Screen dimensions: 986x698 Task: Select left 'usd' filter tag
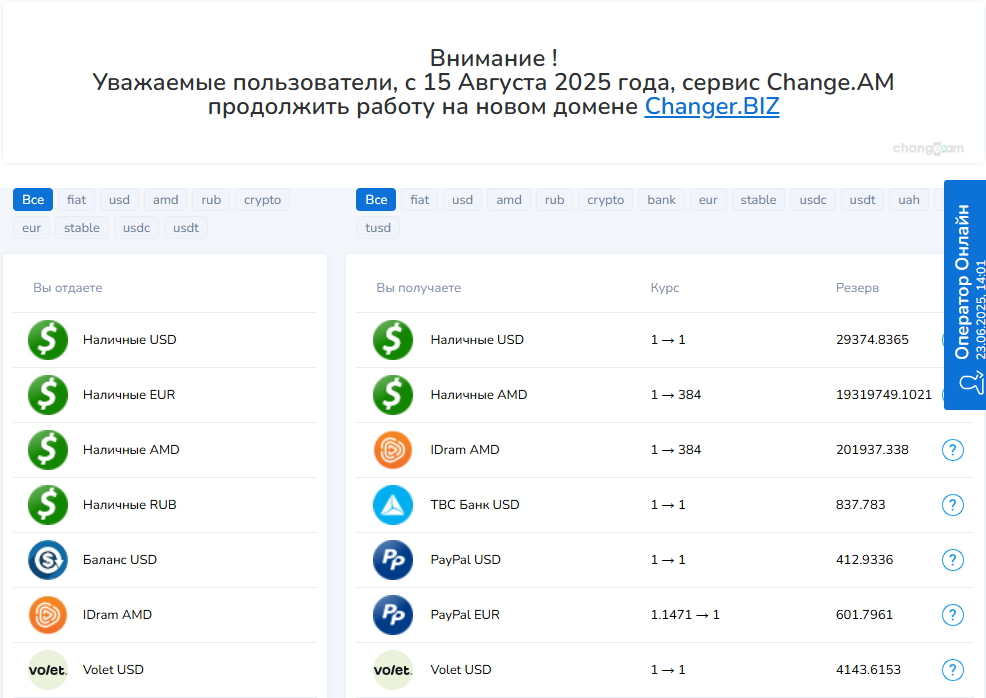tap(119, 200)
